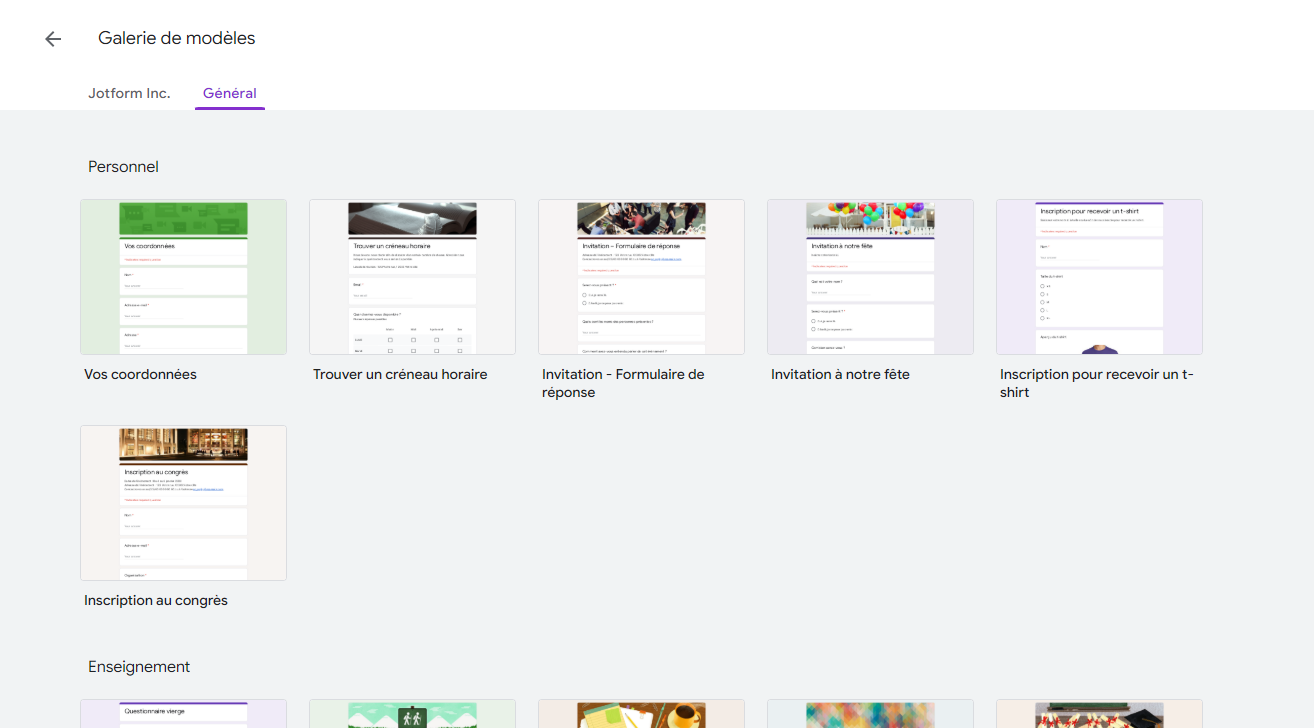Pick the Invitation à notre fête balloon thumbnail

click(x=870, y=277)
